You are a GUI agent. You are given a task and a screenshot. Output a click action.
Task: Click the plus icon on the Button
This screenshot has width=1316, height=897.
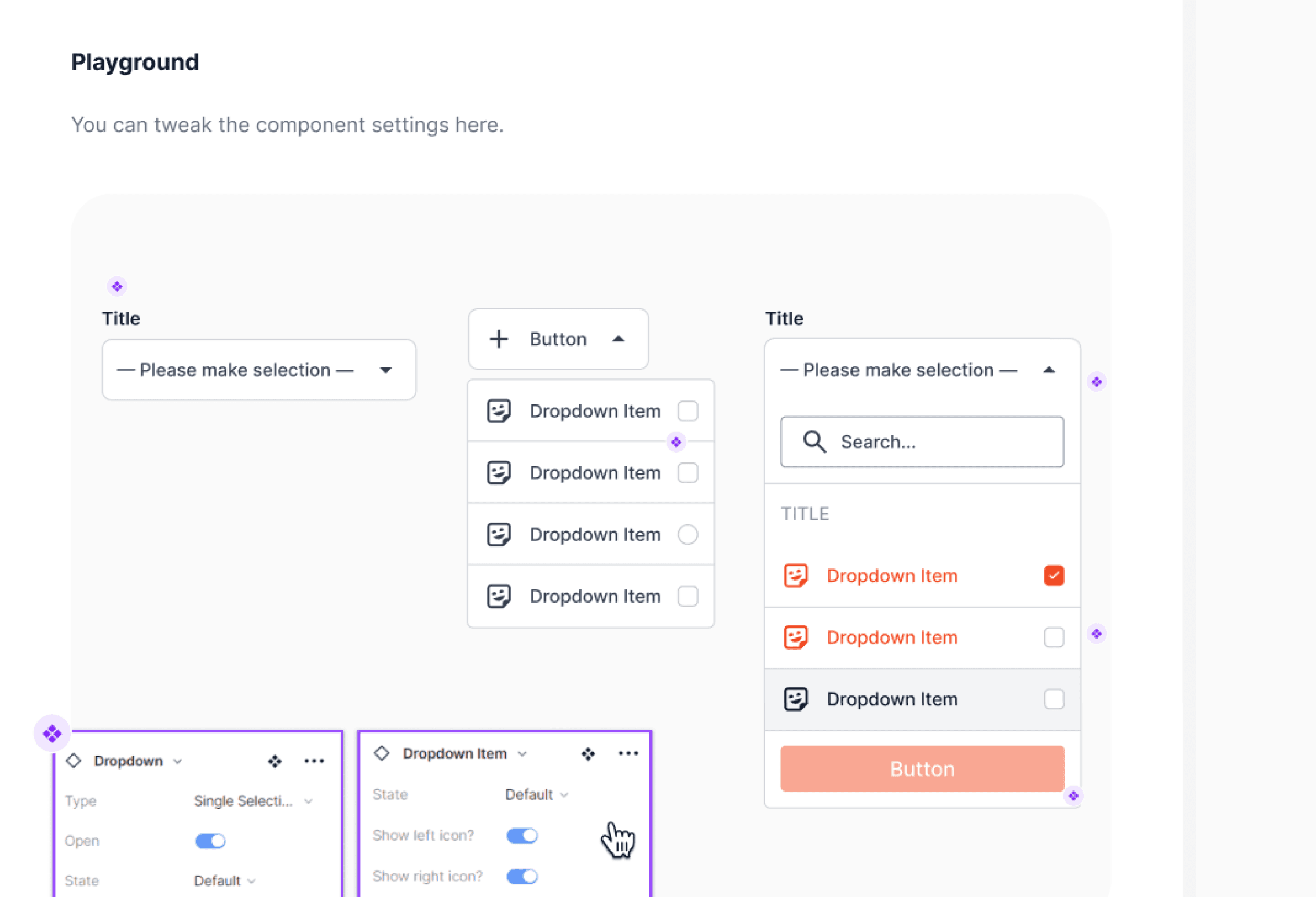pos(499,339)
